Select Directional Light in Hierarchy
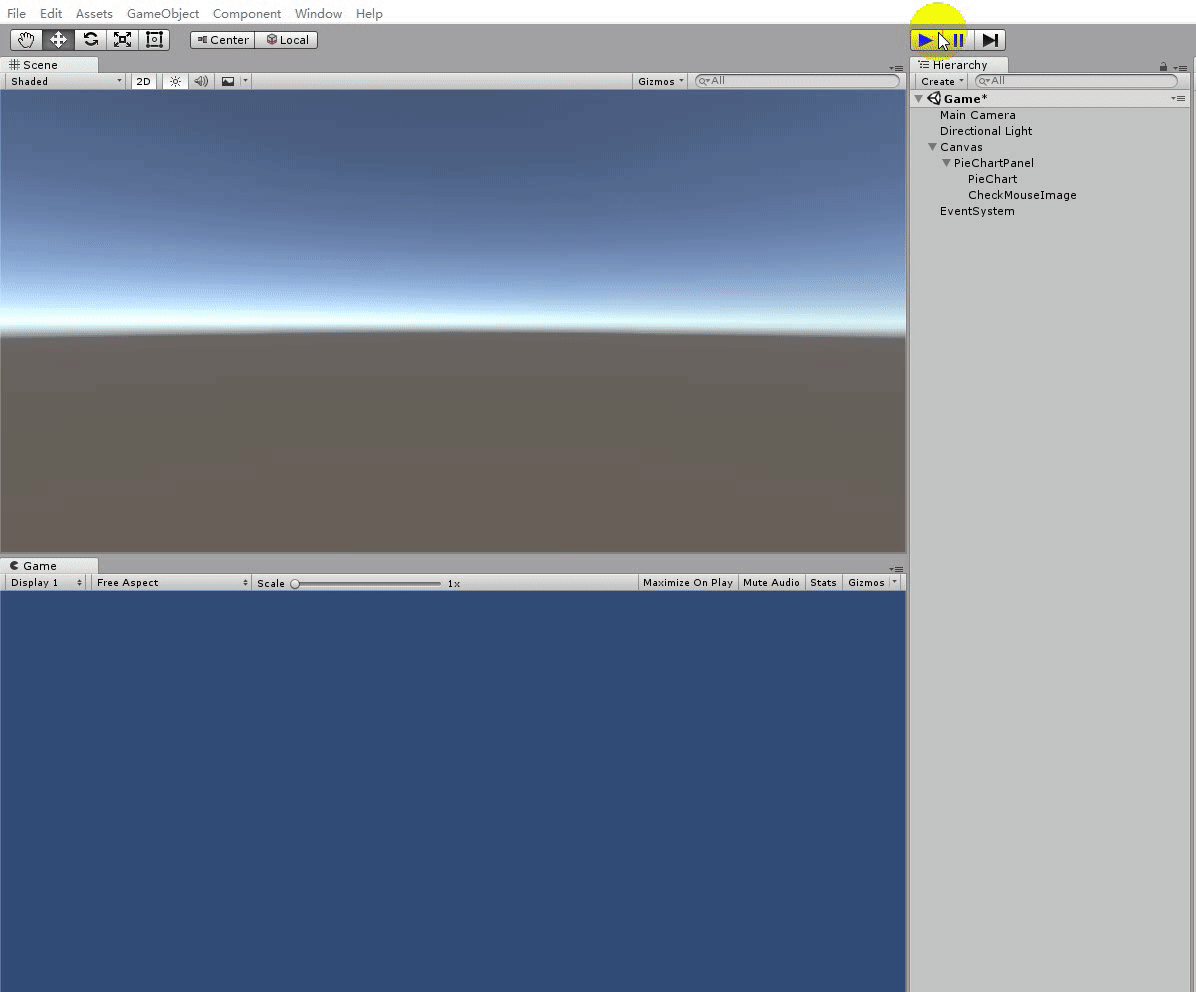 click(985, 131)
